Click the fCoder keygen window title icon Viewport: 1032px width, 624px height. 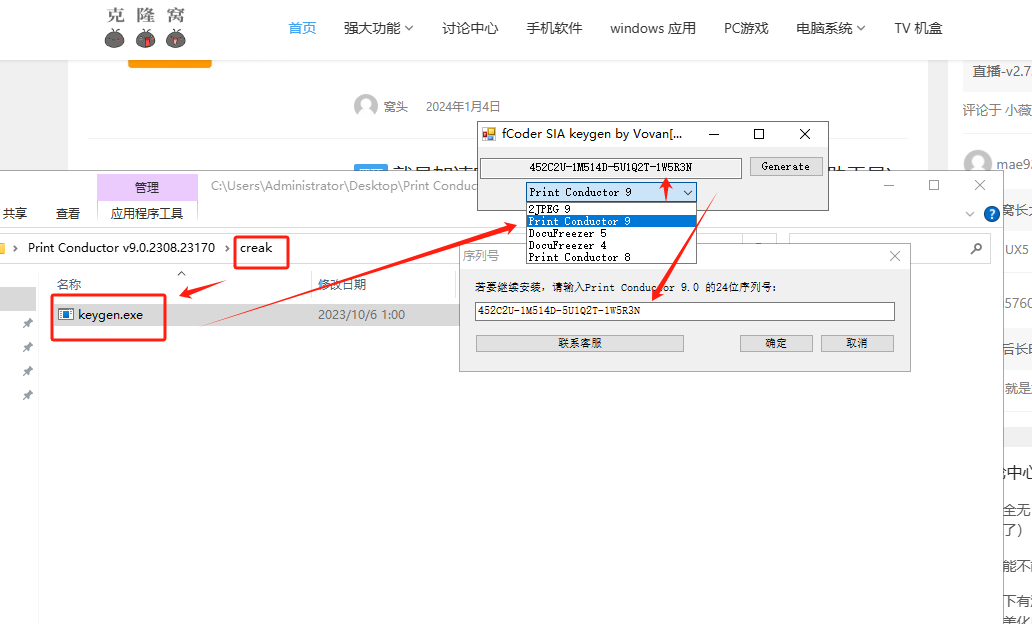489,134
